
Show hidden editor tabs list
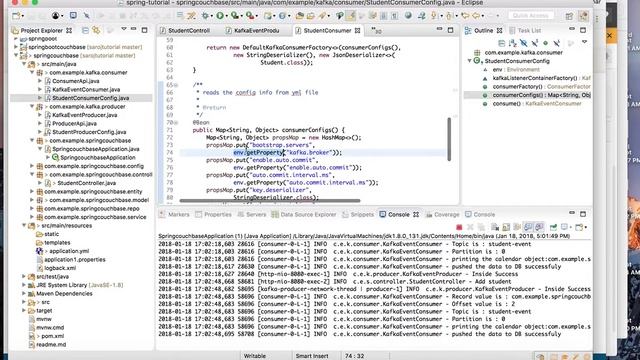click(376, 30)
